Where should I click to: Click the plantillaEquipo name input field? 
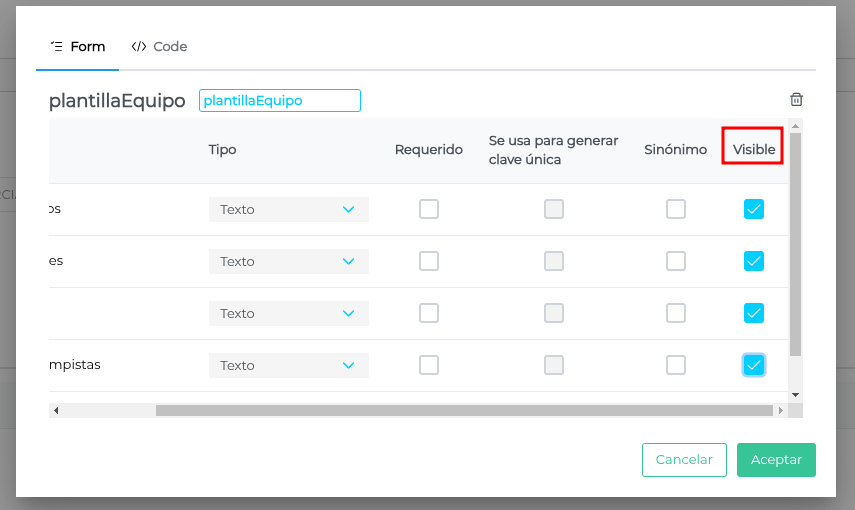280,100
